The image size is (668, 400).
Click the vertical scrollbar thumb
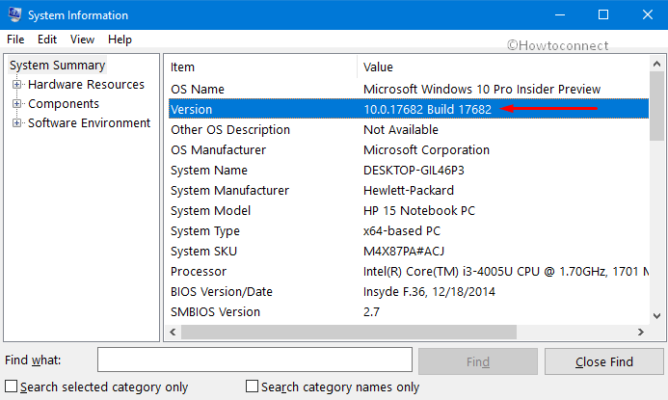pyautogui.click(x=657, y=106)
